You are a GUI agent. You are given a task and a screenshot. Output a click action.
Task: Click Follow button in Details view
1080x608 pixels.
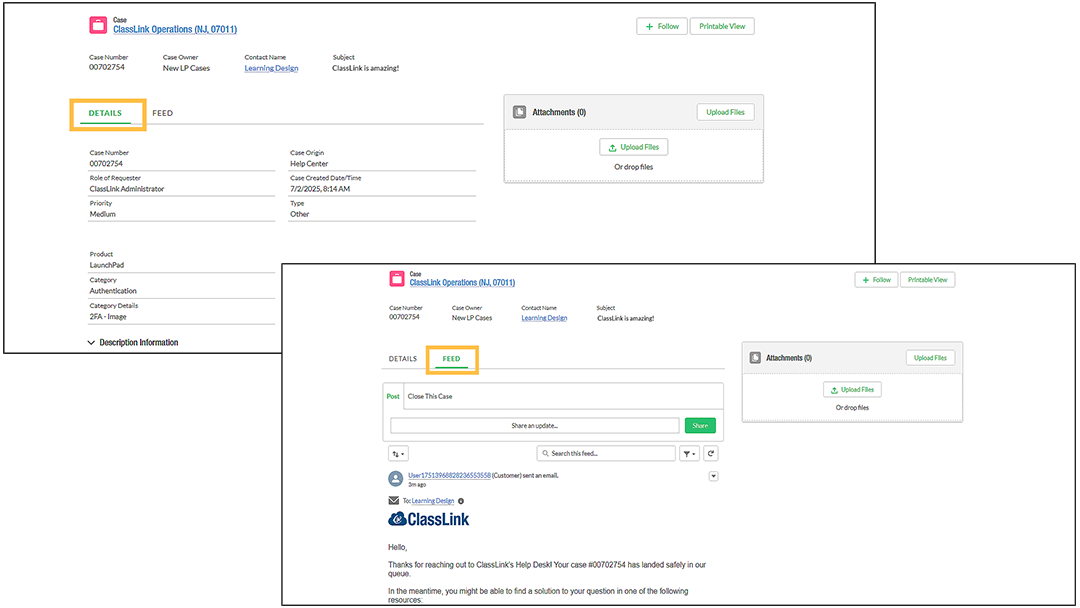pos(662,26)
